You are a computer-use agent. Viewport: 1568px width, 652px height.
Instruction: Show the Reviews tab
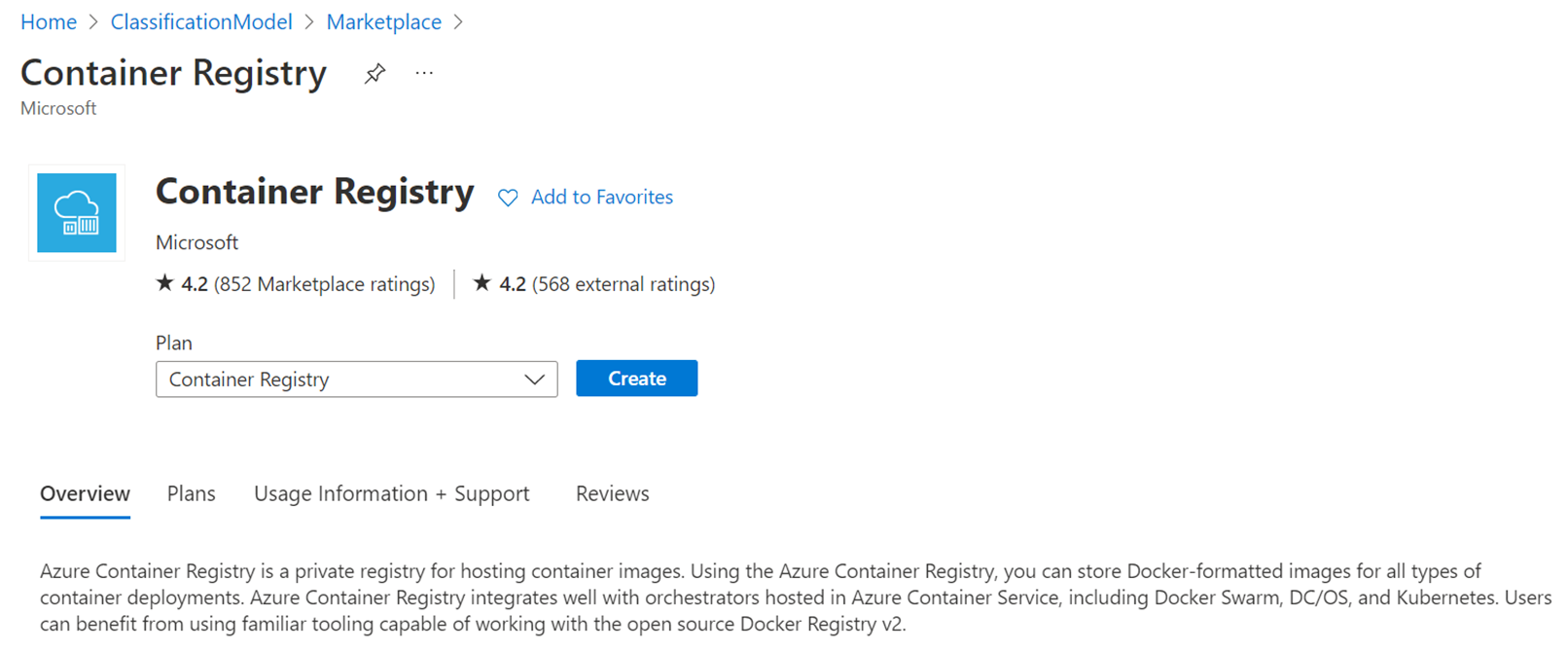point(612,493)
